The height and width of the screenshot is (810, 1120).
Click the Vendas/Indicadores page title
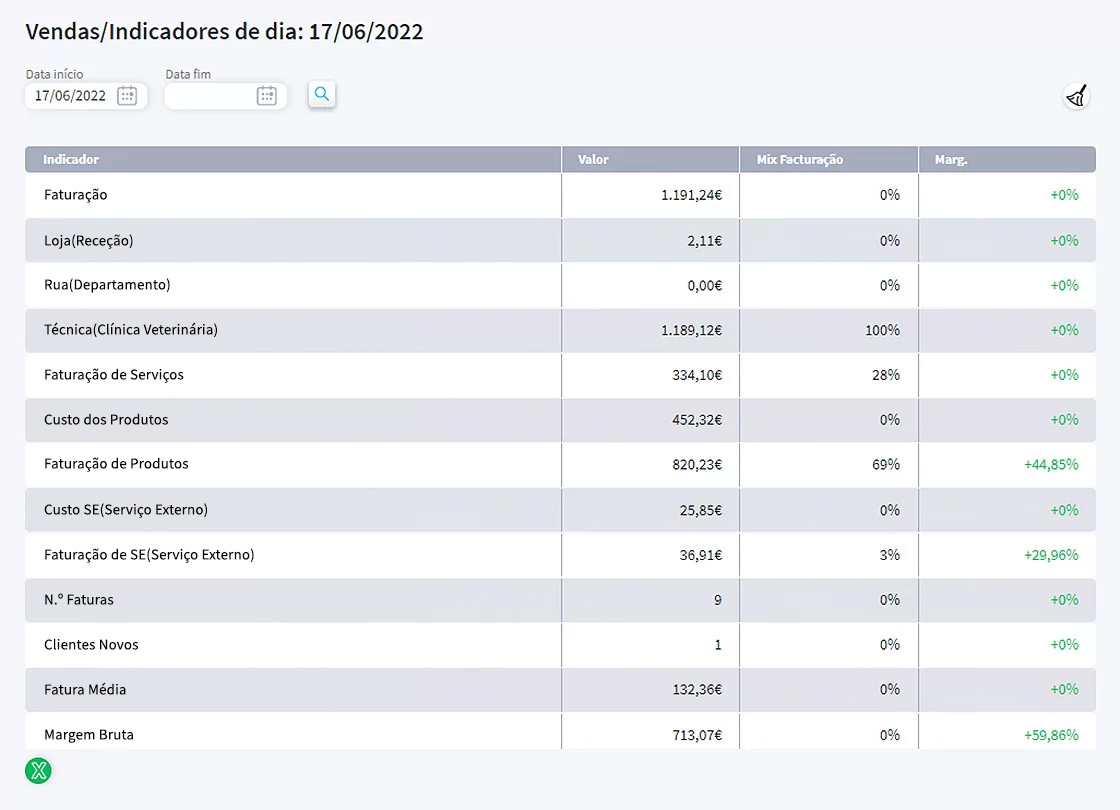(x=222, y=32)
